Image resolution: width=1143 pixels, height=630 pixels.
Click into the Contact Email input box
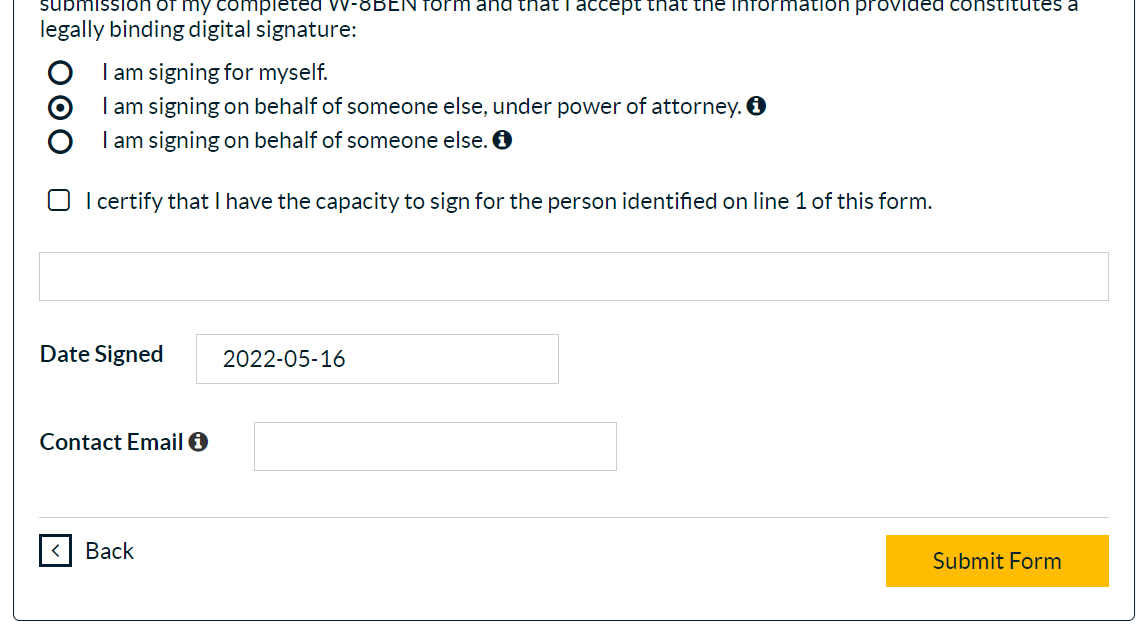(435, 446)
